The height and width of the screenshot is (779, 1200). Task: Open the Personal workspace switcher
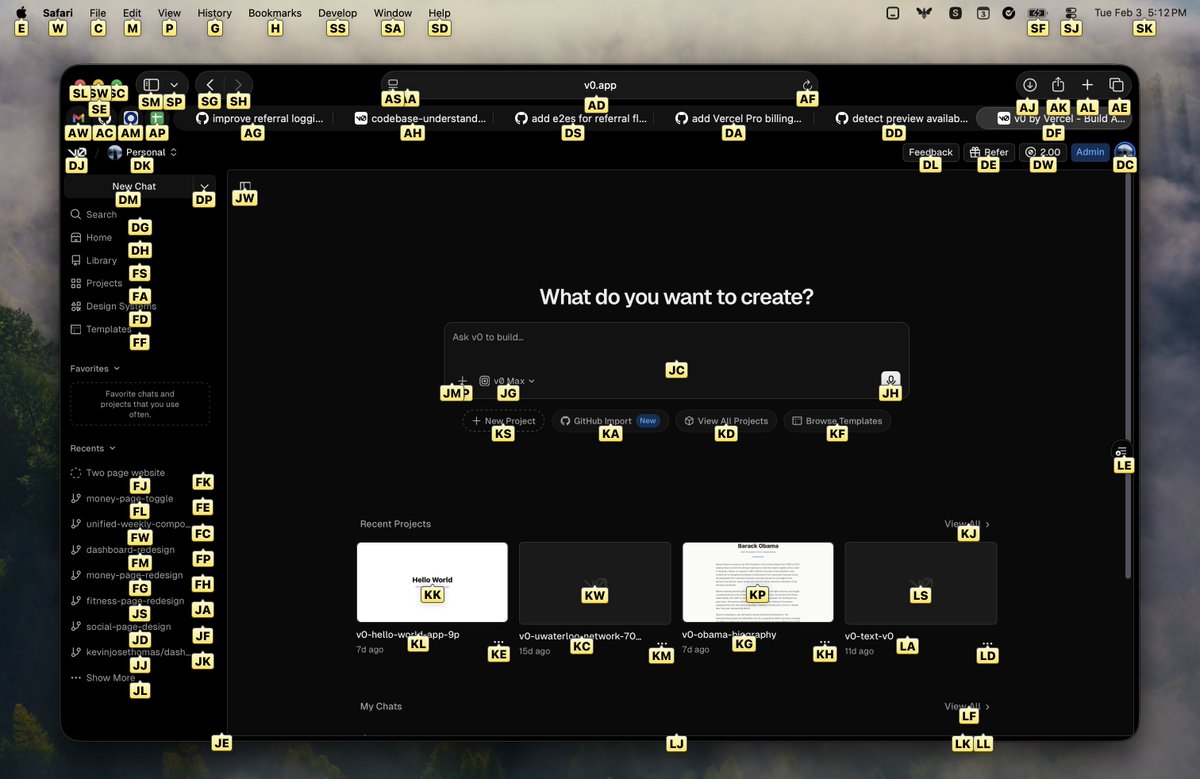pos(142,152)
